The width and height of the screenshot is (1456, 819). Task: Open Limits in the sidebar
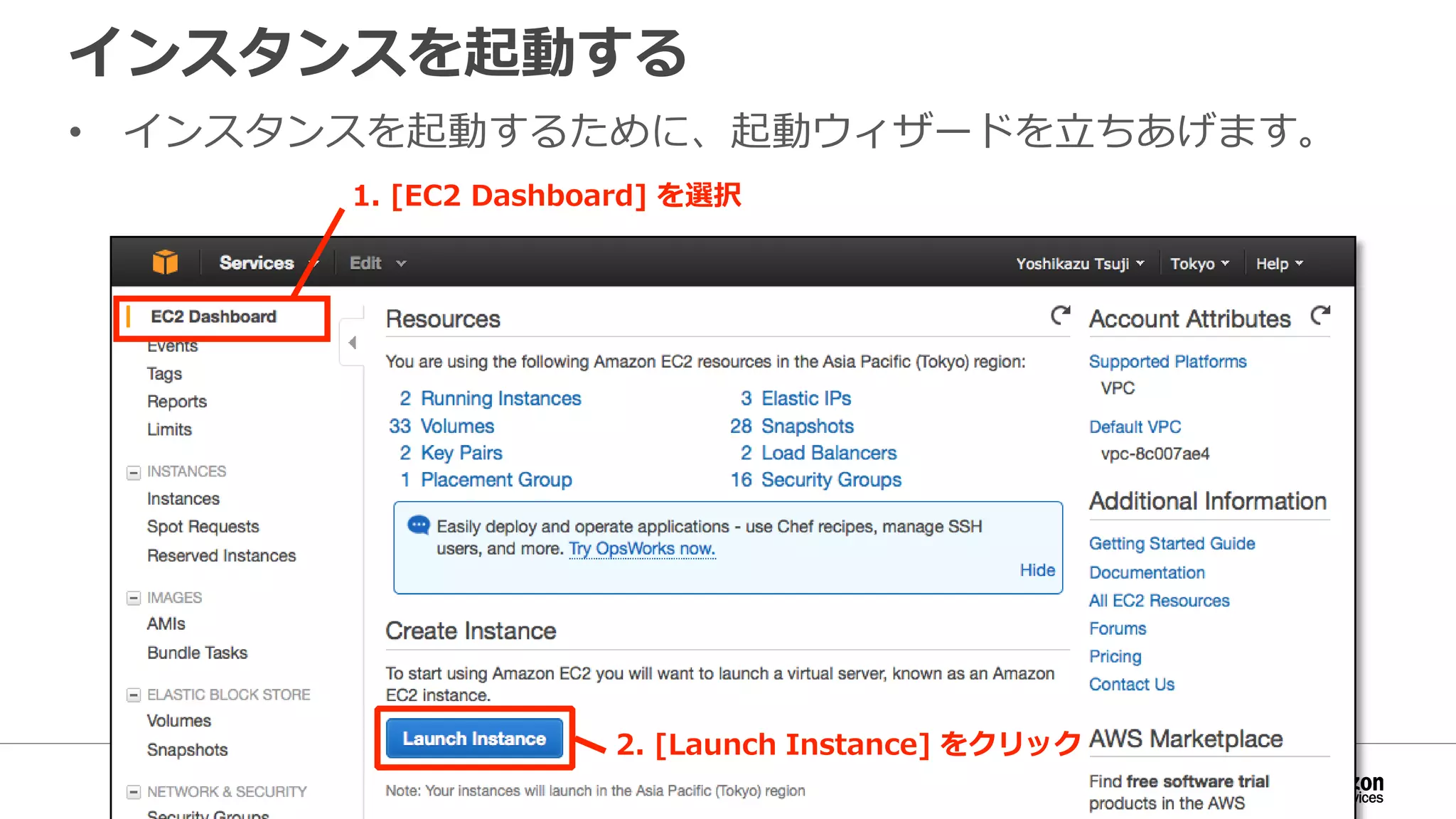coord(169,429)
